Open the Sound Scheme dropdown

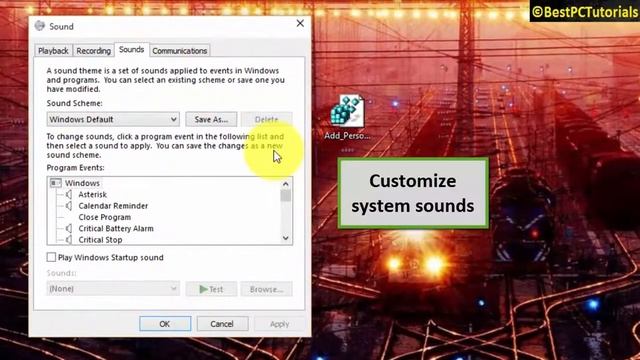(113, 119)
